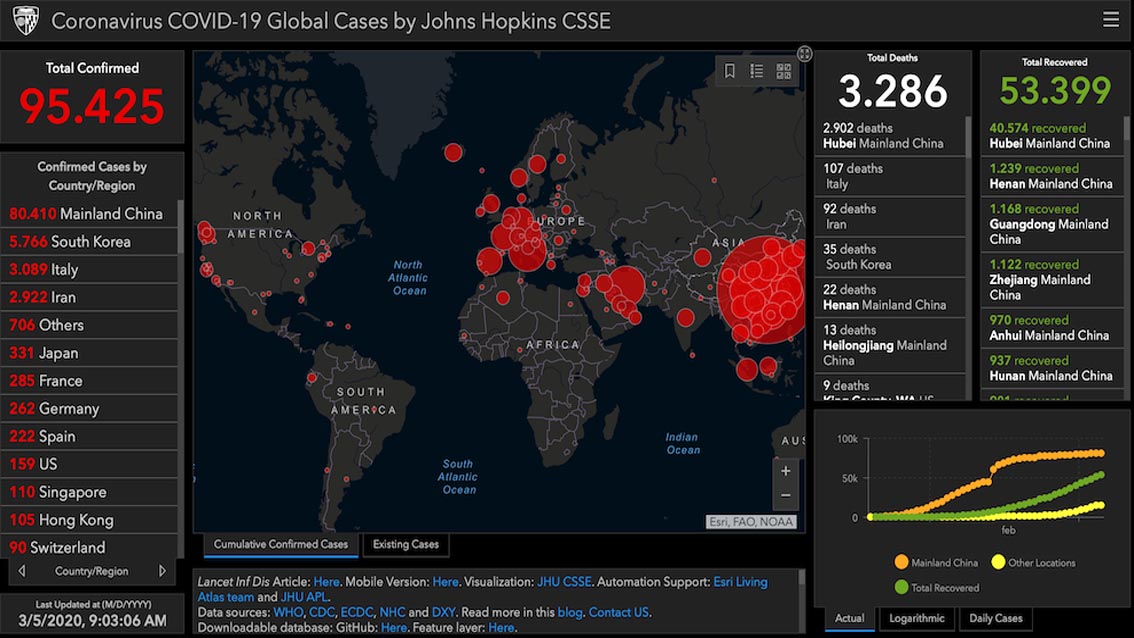1134x638 pixels.
Task: Select the Logarithmic chart tab
Action: 916,618
